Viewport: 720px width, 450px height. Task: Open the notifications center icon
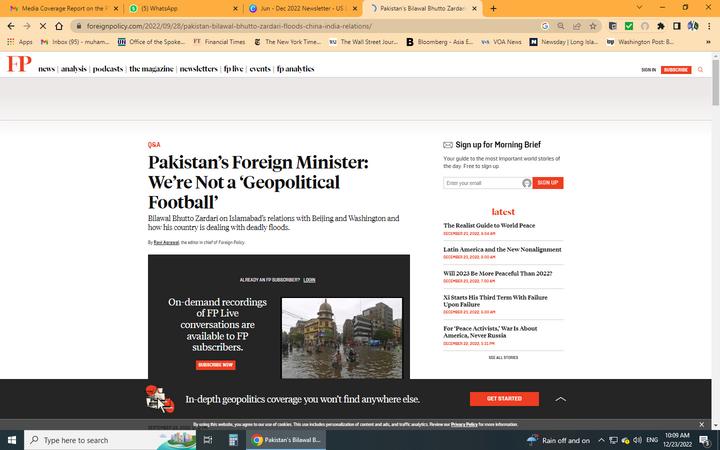click(705, 440)
